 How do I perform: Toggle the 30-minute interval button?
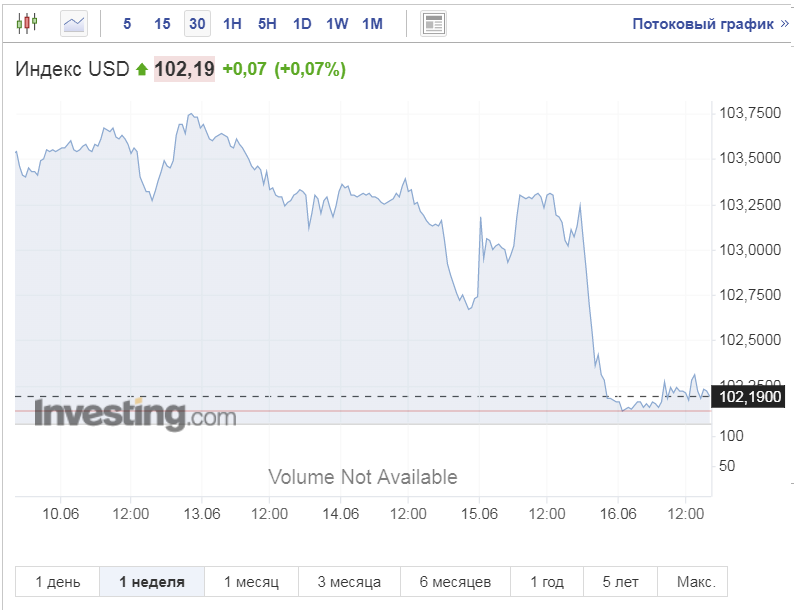pyautogui.click(x=197, y=23)
